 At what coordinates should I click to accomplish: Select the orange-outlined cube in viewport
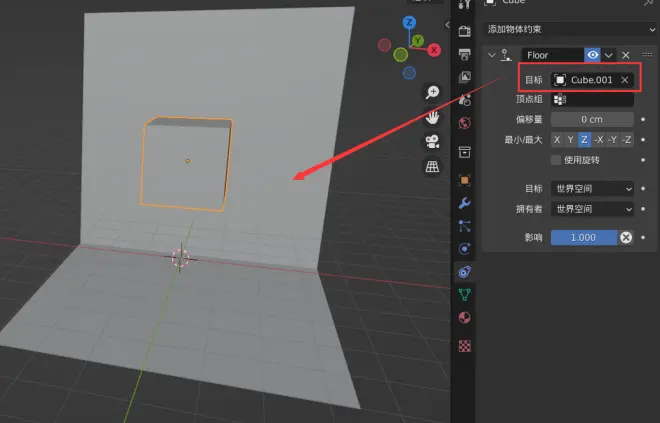pos(186,164)
